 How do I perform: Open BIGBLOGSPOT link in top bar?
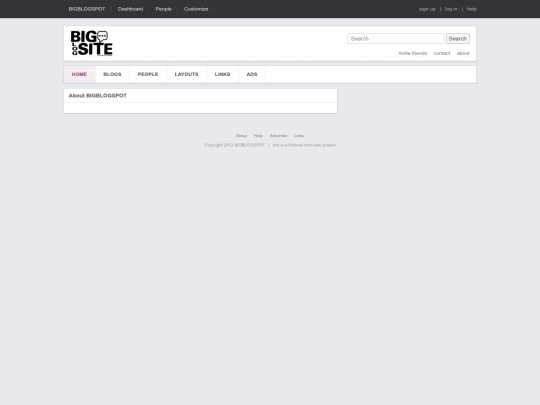click(x=87, y=9)
